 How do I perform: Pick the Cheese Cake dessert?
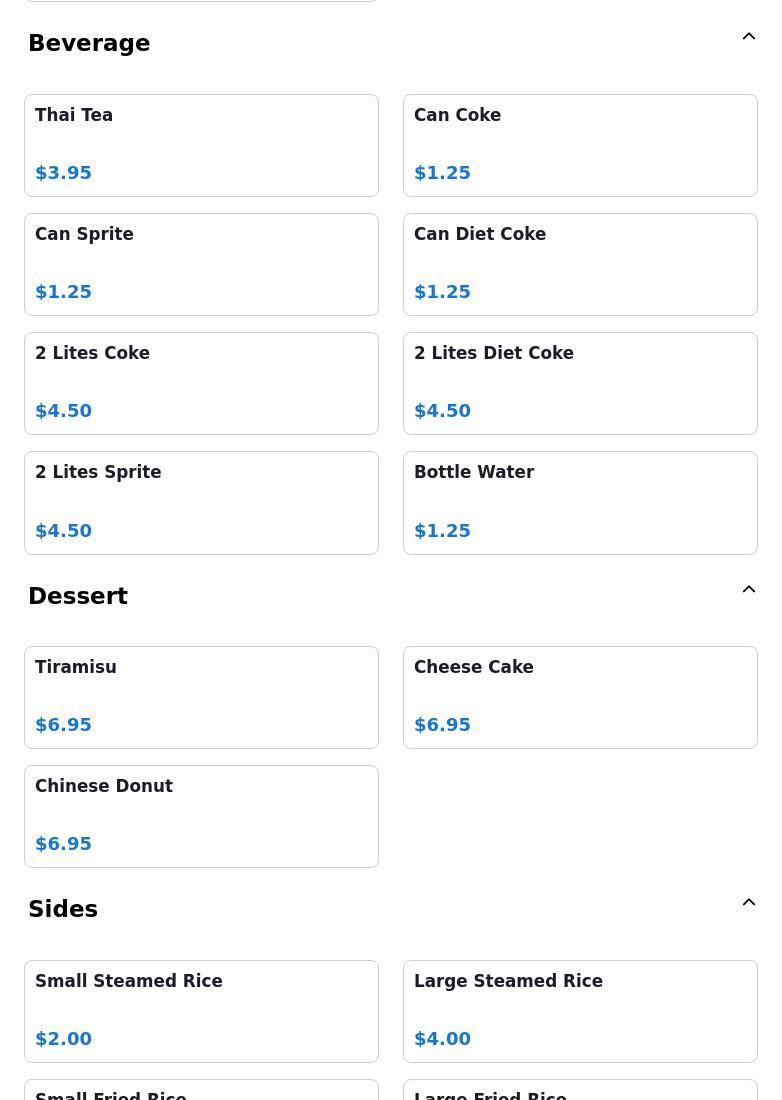580,697
